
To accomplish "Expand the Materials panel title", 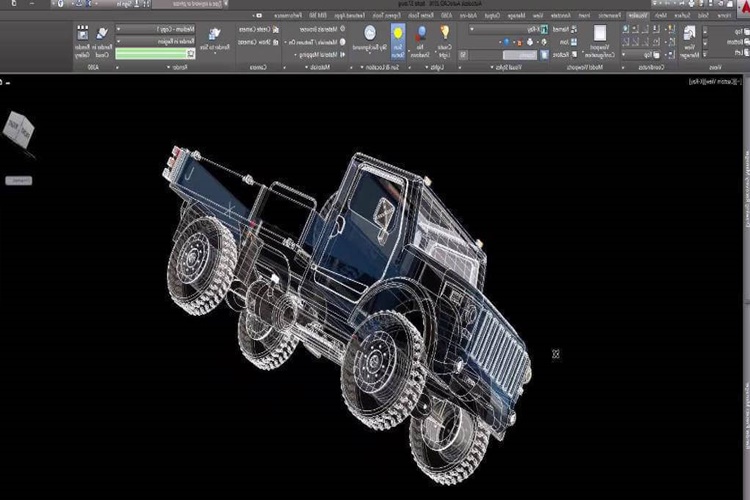I will (318, 67).
